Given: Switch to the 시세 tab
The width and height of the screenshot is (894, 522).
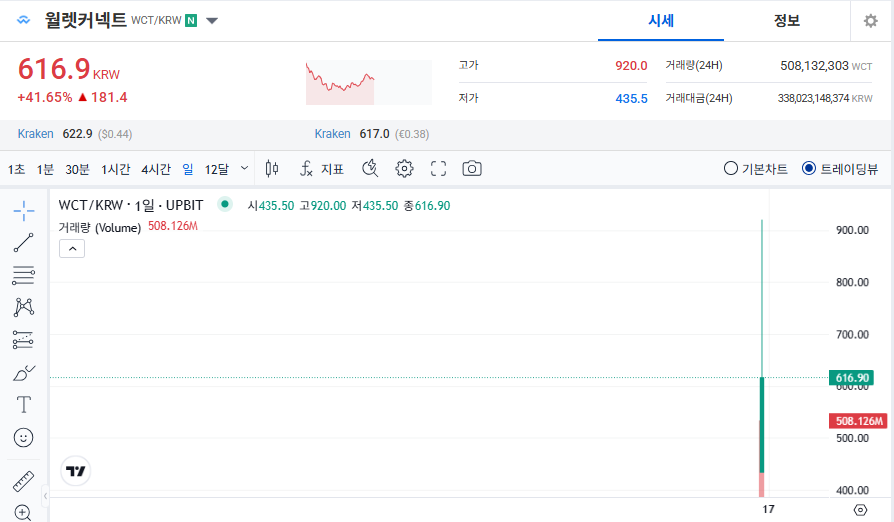Looking at the screenshot, I should point(661,21).
